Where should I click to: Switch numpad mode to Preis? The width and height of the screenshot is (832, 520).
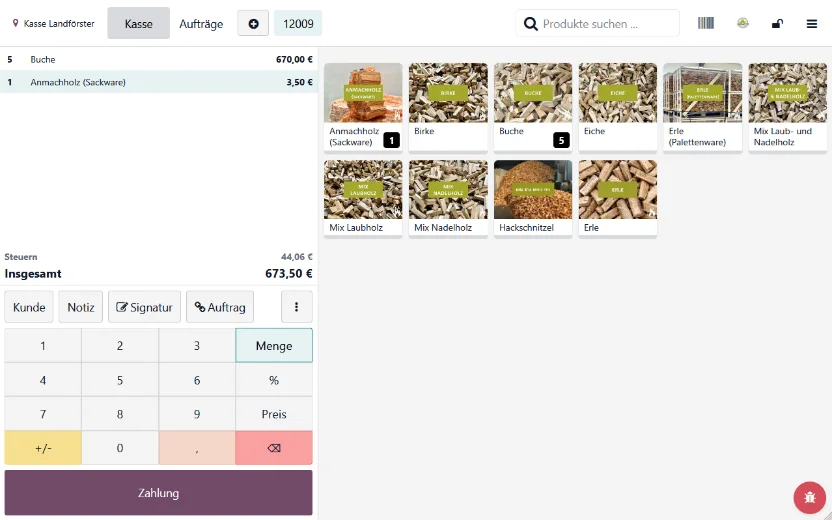[x=274, y=414]
